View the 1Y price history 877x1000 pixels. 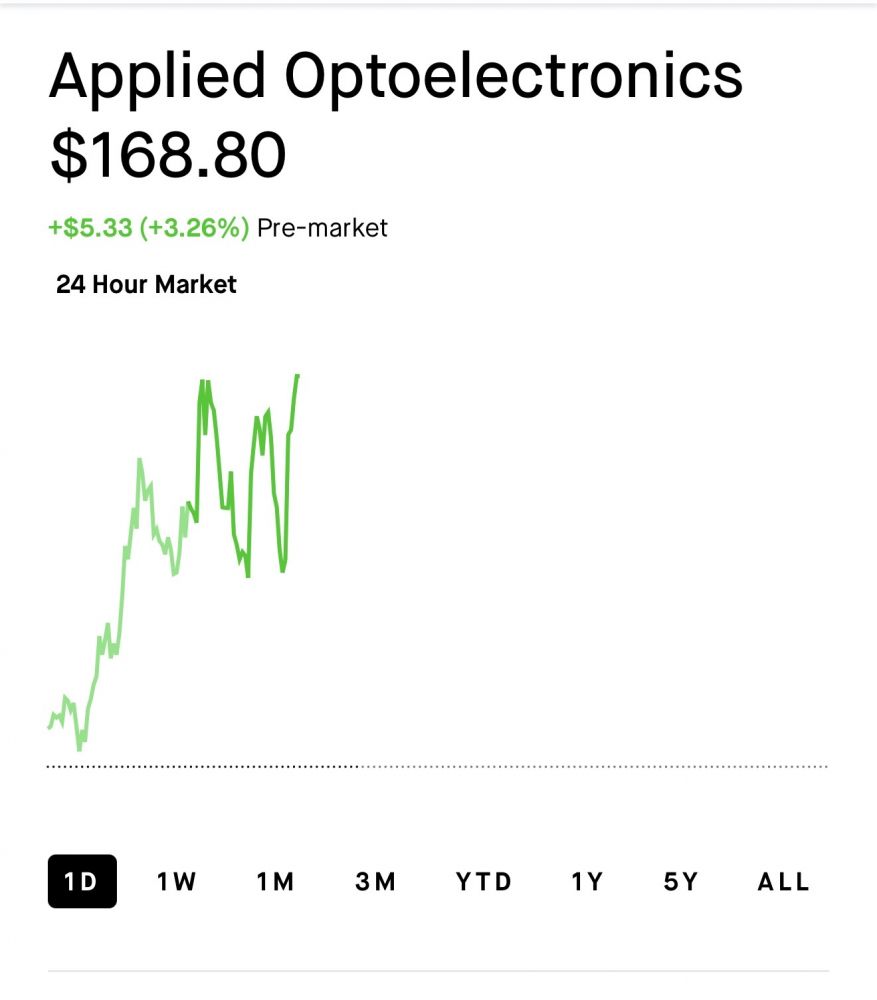pyautogui.click(x=588, y=882)
